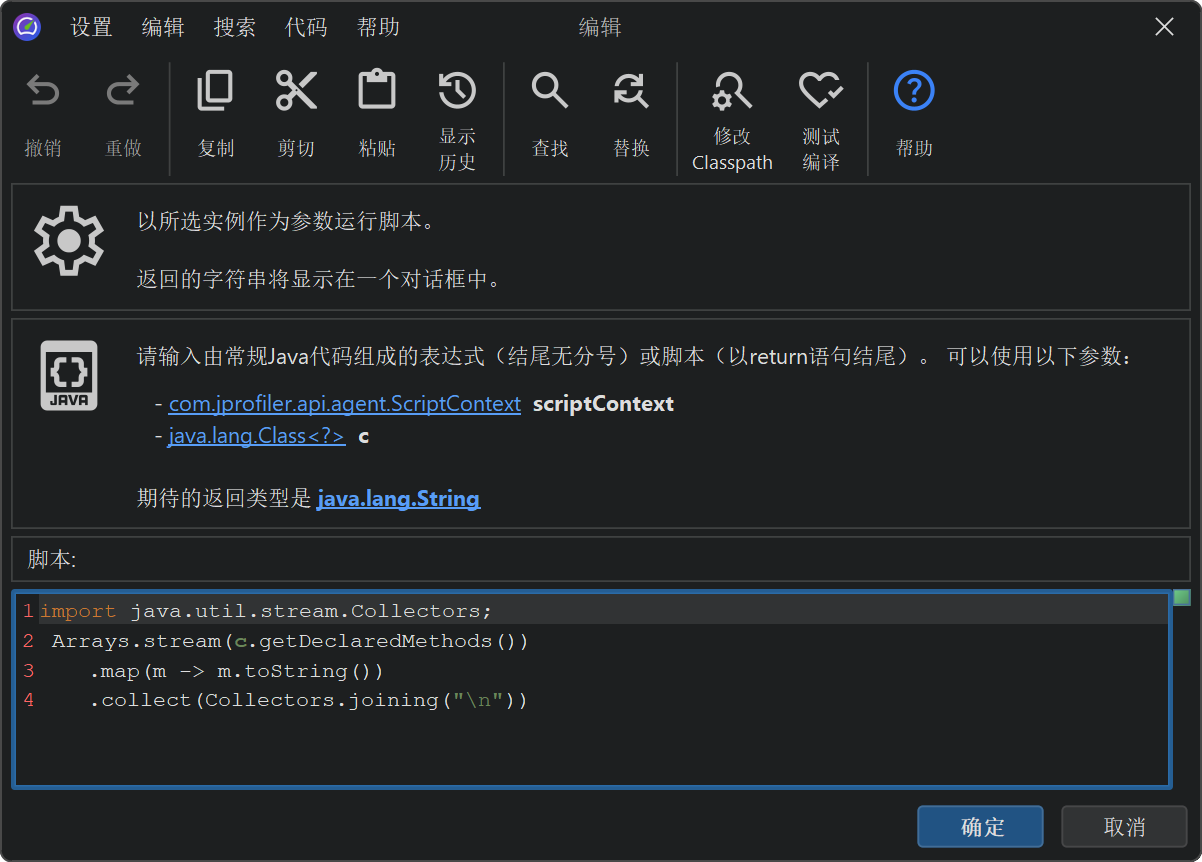Image resolution: width=1202 pixels, height=862 pixels.
Task: Open the Find (查找) magnifier tool
Action: 550,92
